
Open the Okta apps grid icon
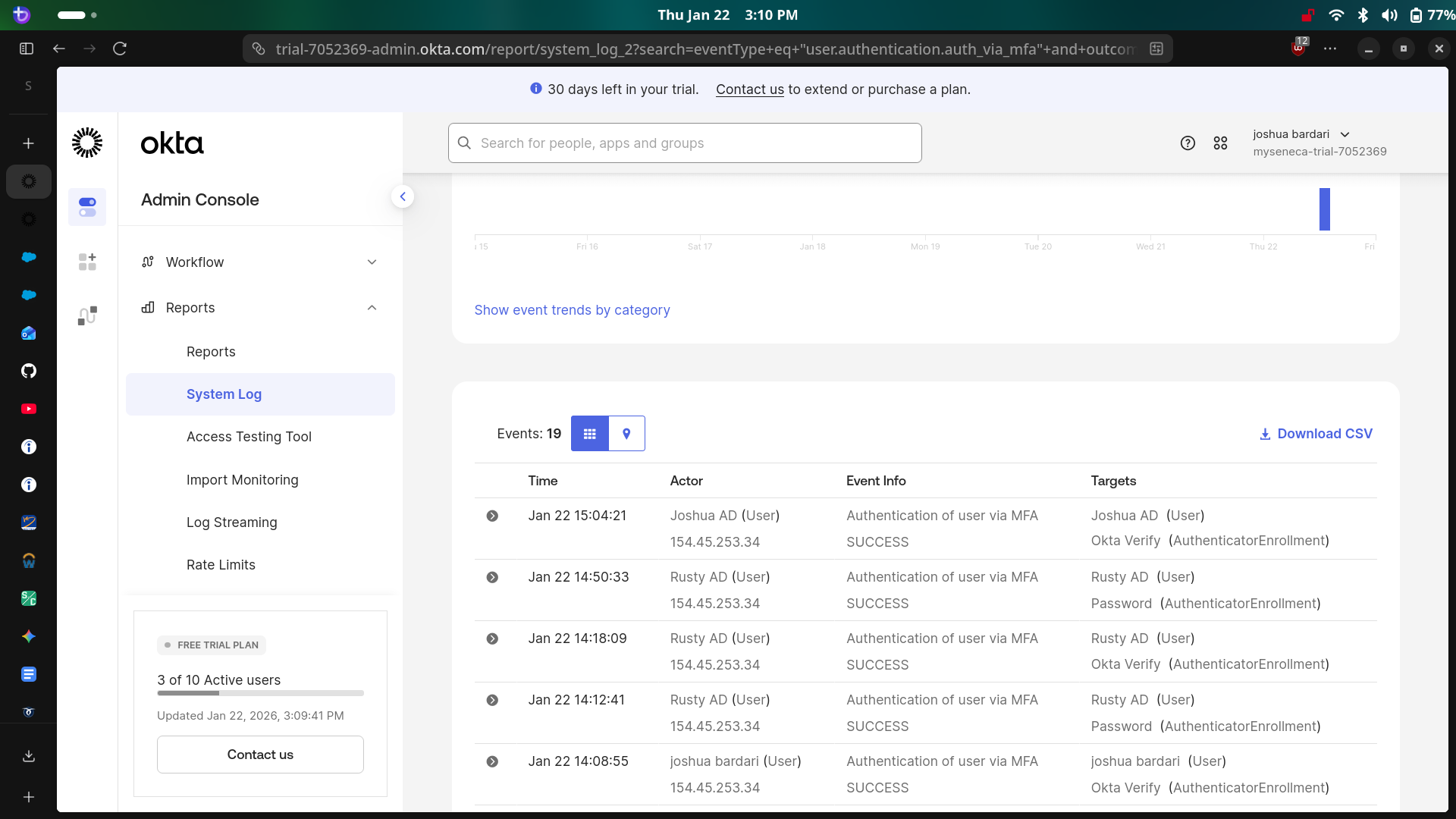[x=1220, y=143]
